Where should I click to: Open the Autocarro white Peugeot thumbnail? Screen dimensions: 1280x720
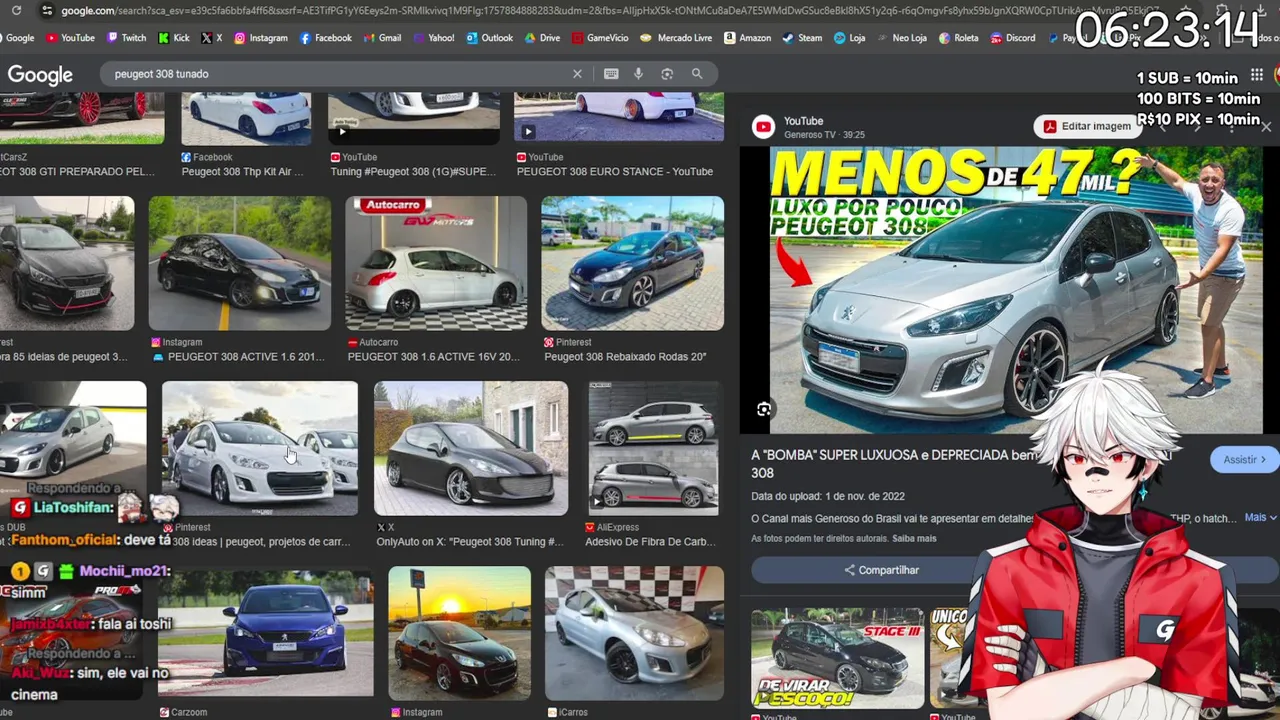tap(436, 263)
